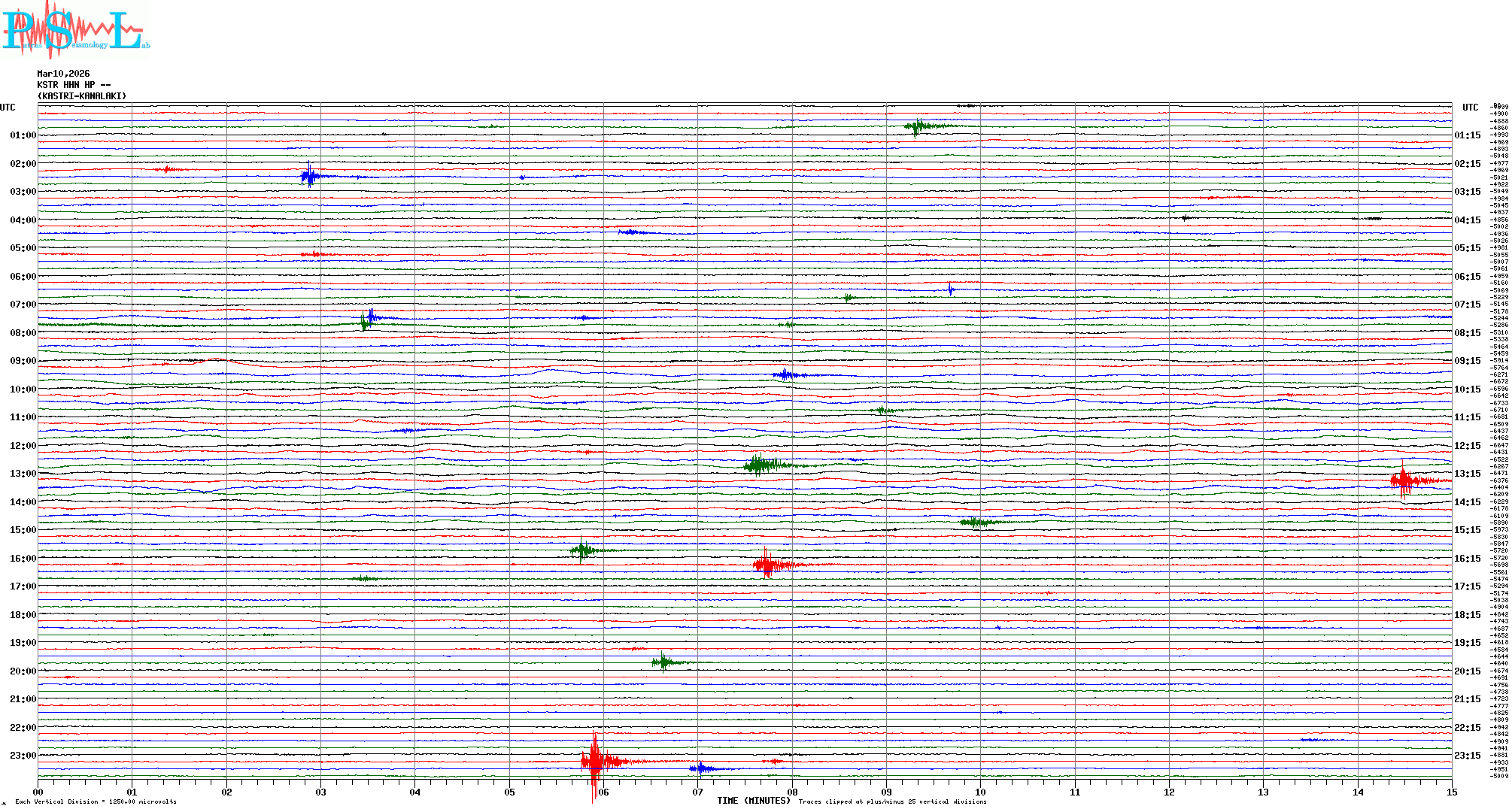Click the Mar10,2026 date text
This screenshot has height=812, width=1512.
click(63, 74)
